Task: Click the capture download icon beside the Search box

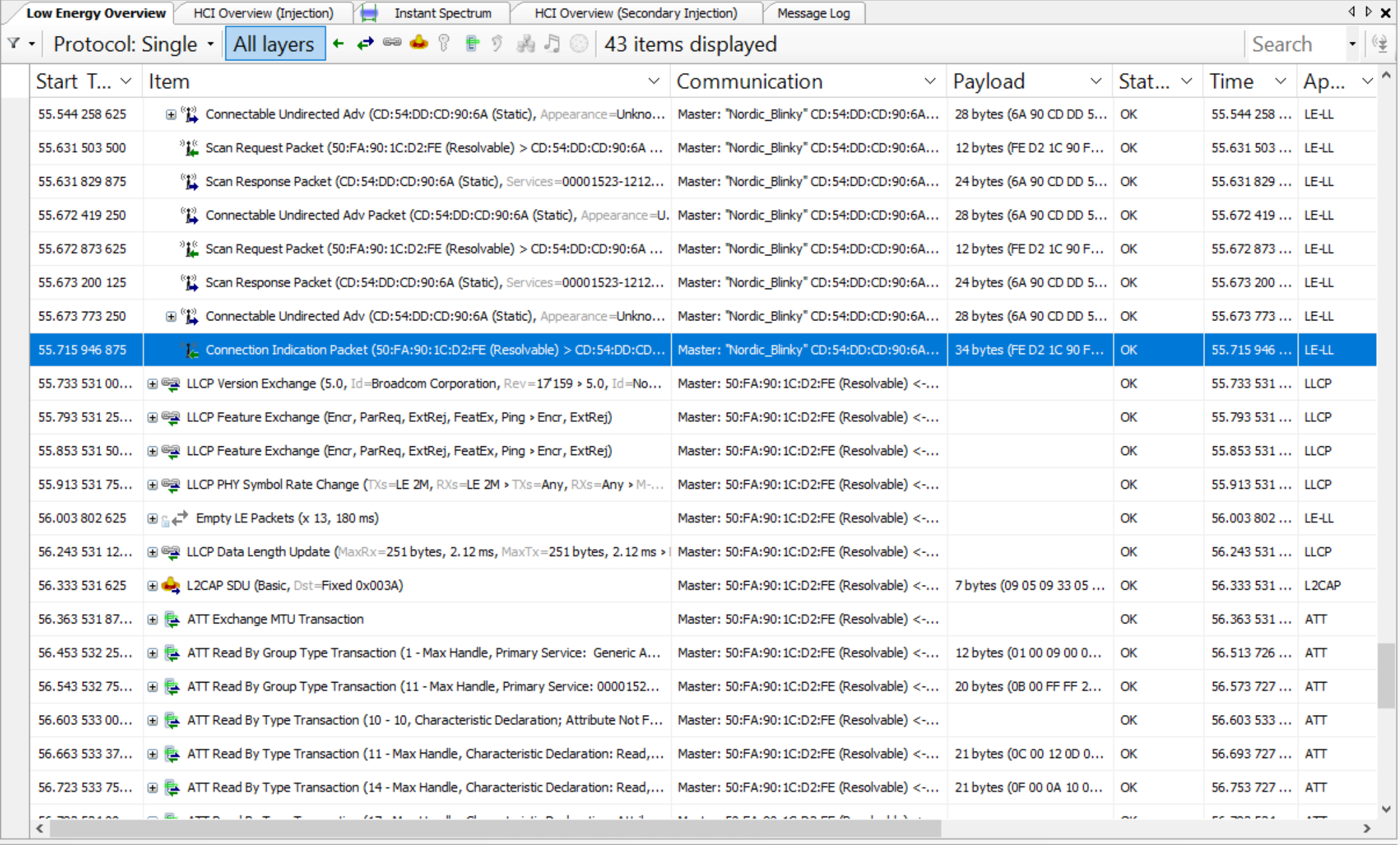Action: coord(1381,43)
